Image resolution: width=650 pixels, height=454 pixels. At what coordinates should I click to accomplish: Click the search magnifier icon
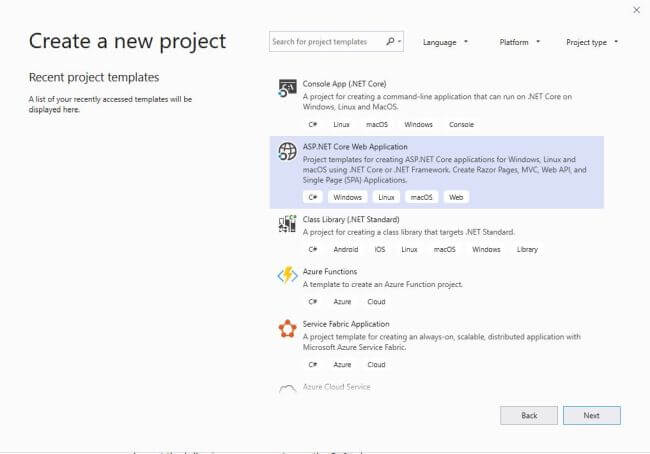pos(390,41)
